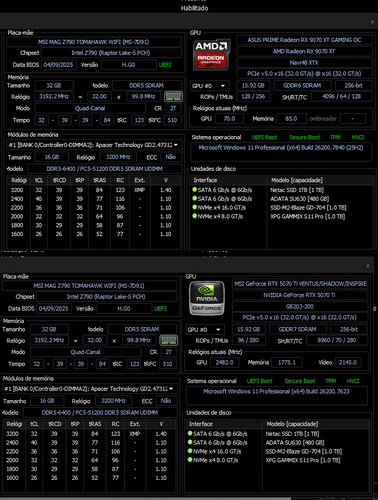378x500 pixels.
Task: Click memory chip icon in NVIDIA GPU window
Action: (x=169, y=340)
